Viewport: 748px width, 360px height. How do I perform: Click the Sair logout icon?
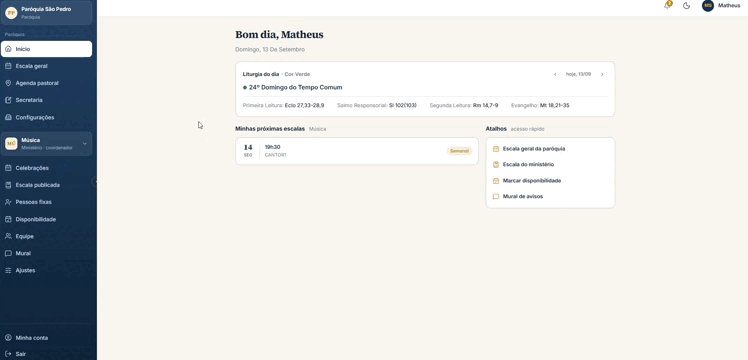click(x=8, y=354)
